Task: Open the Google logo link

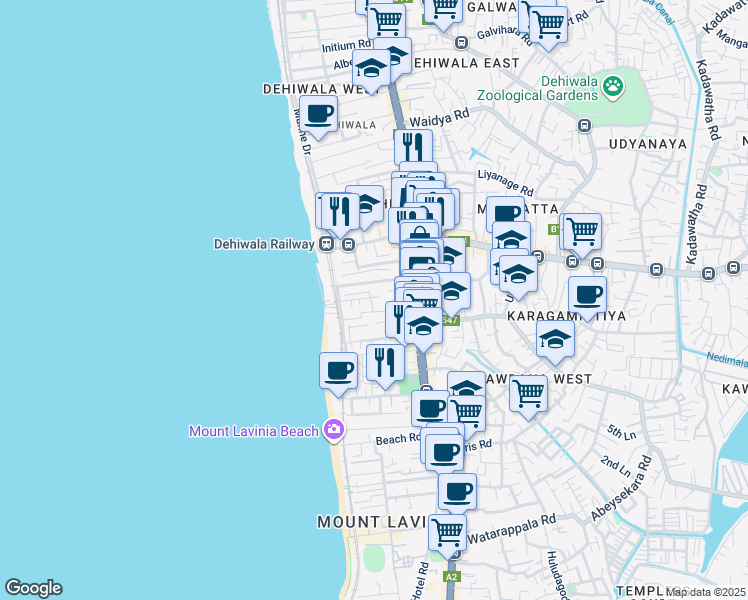Action: click(x=33, y=588)
